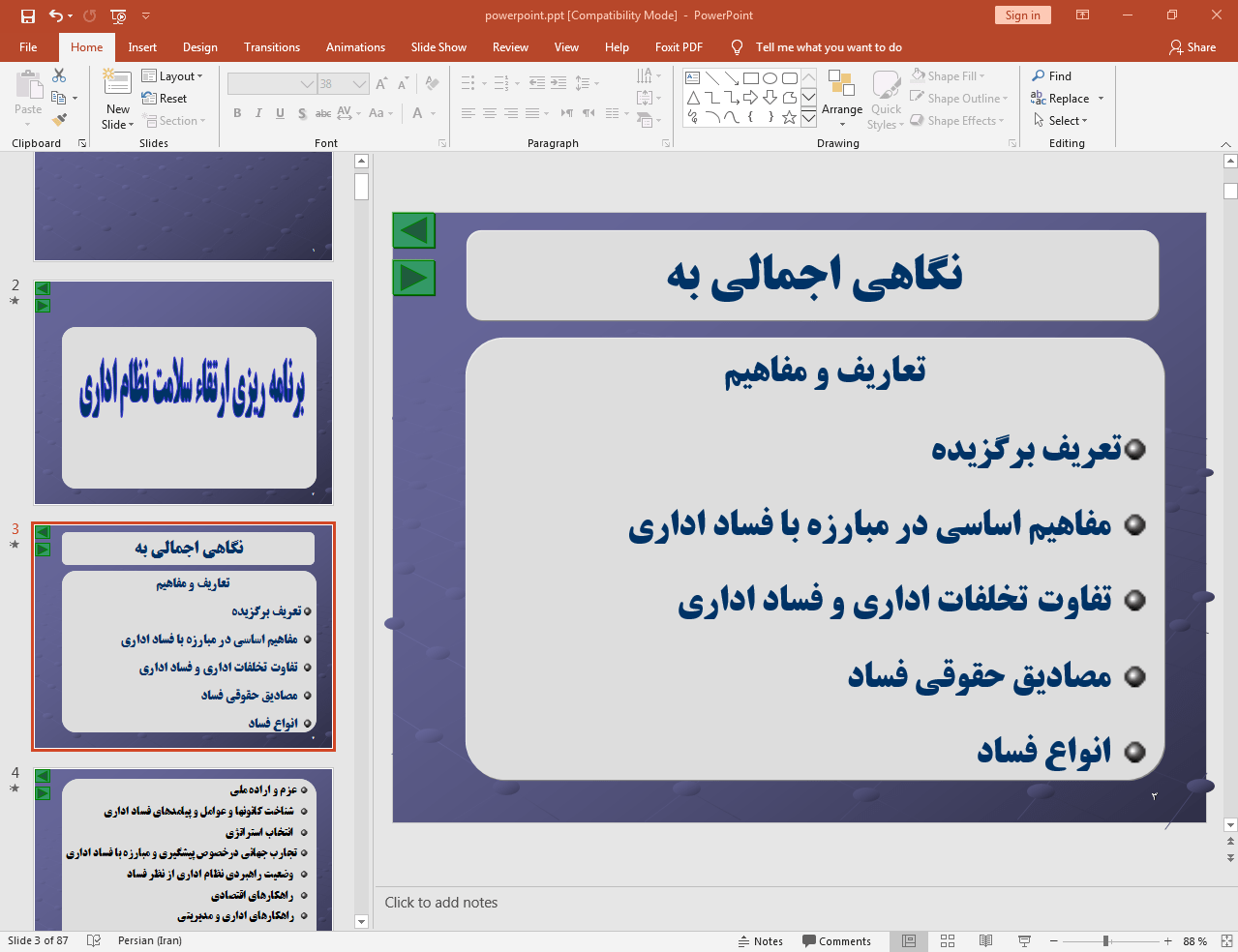Expand the Section dropdown
1238x952 pixels.
click(174, 121)
